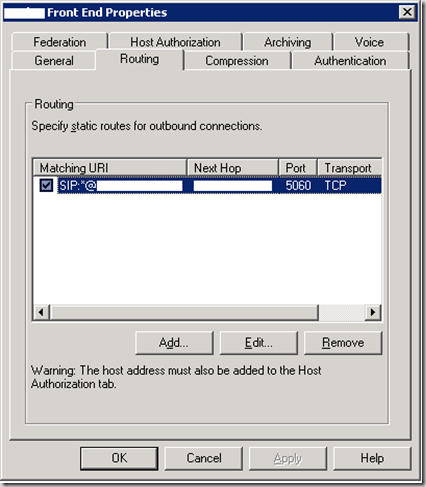
Task: Open the Authentication tab
Action: click(x=350, y=61)
